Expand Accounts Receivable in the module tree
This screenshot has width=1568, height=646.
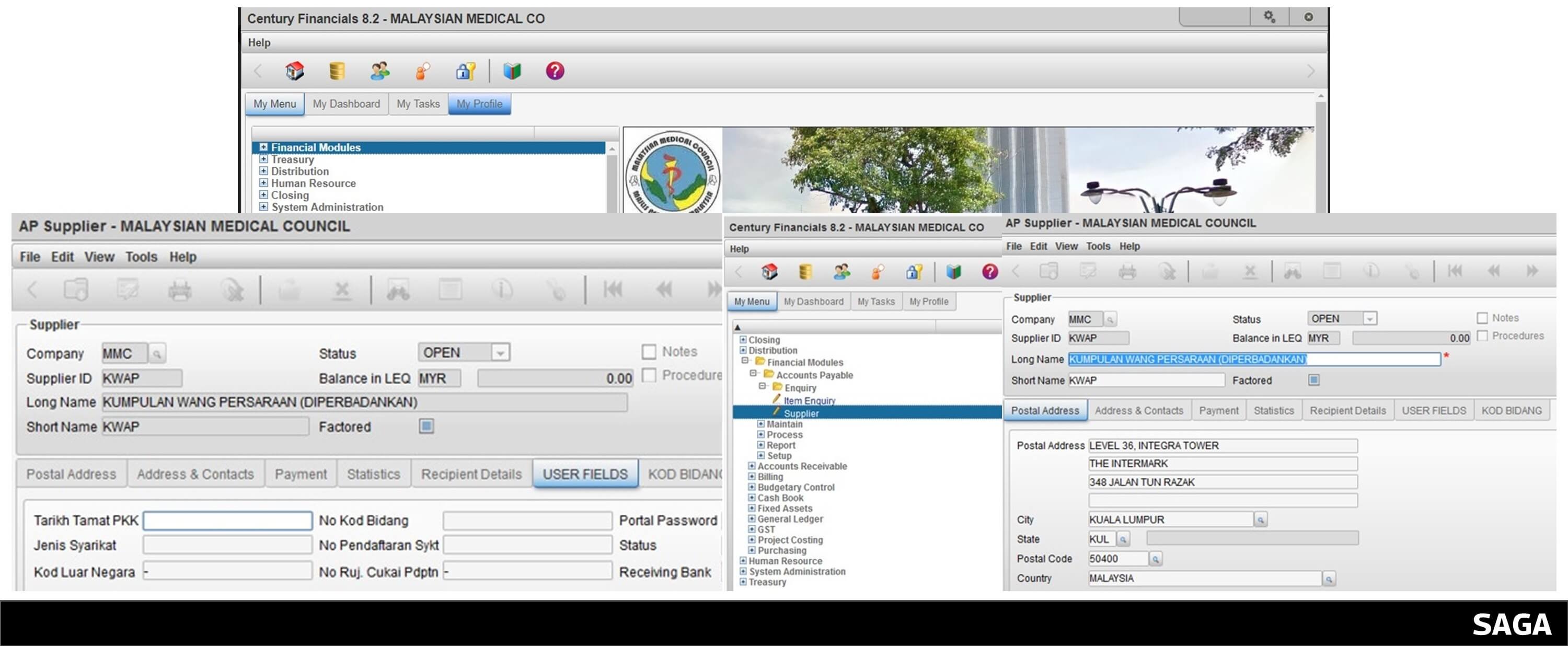pyautogui.click(x=752, y=466)
